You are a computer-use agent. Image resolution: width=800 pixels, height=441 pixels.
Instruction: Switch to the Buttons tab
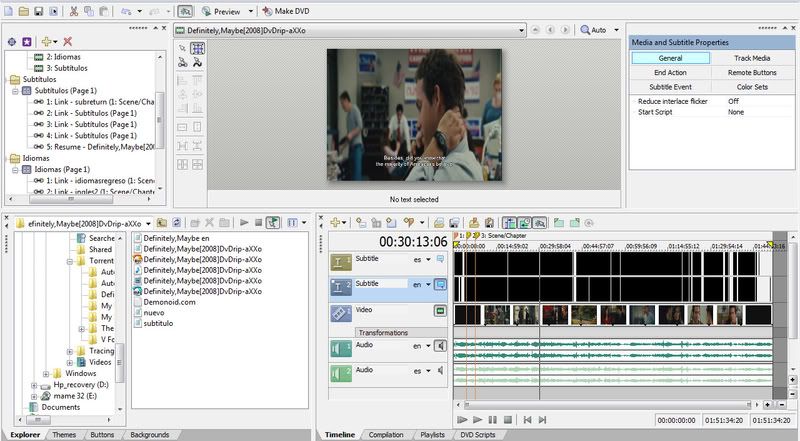[102, 435]
